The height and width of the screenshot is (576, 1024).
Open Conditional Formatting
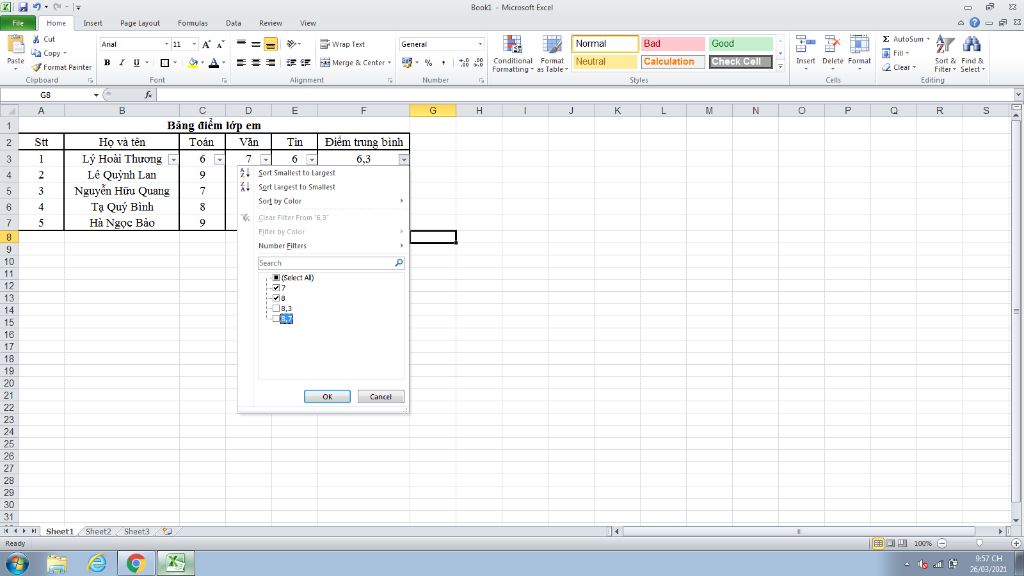(513, 54)
